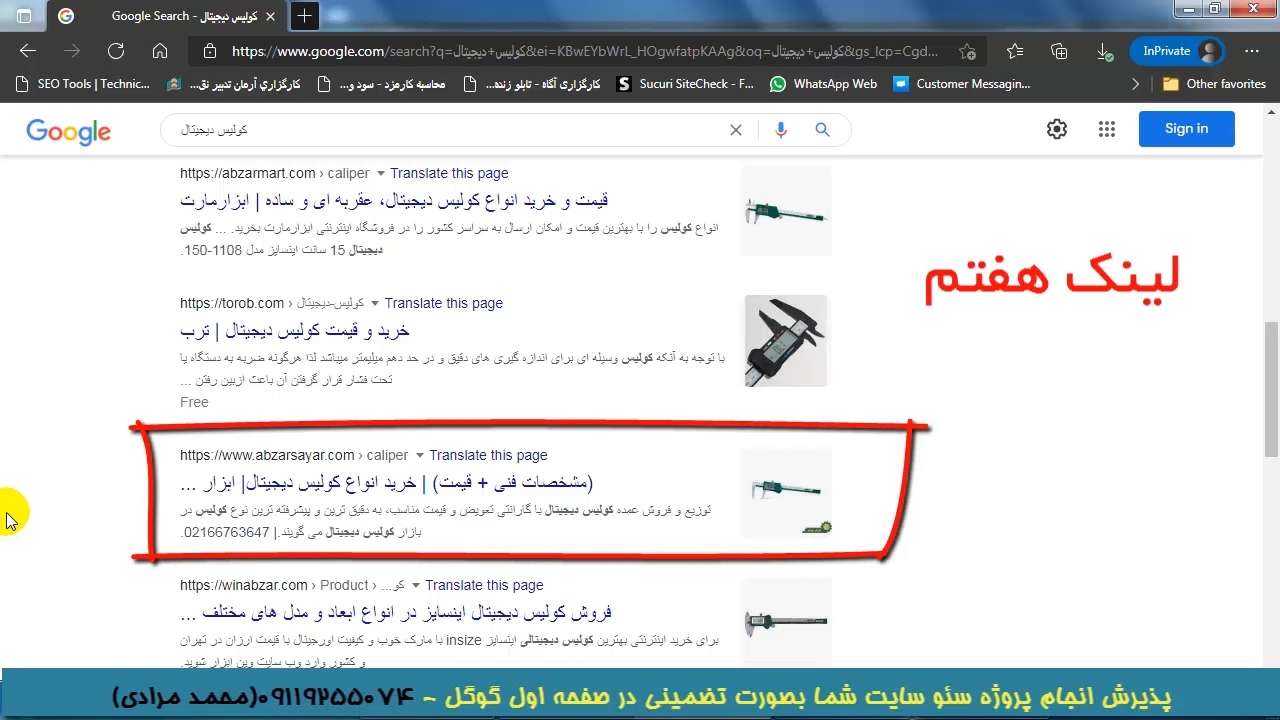Click the Google voice search microphone
The width and height of the screenshot is (1280, 720).
click(781, 130)
